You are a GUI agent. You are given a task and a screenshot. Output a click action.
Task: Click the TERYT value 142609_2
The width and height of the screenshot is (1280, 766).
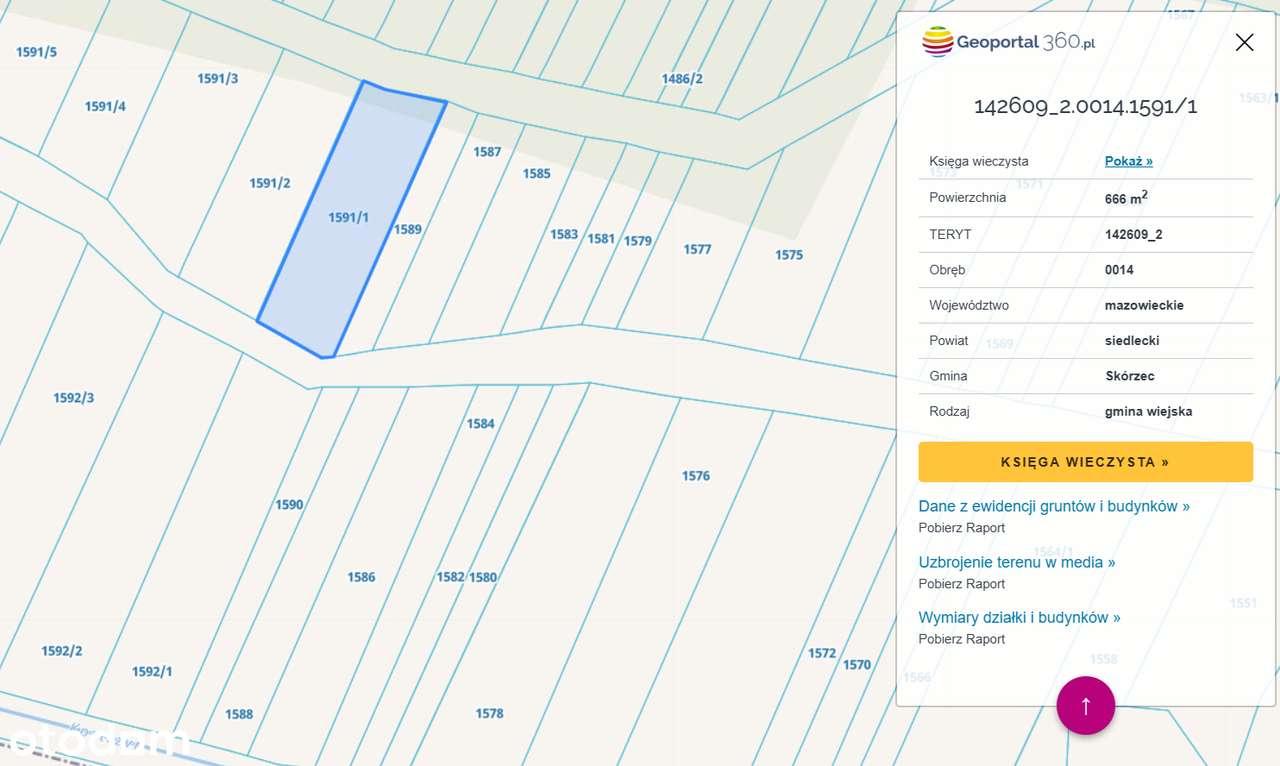tap(1133, 235)
